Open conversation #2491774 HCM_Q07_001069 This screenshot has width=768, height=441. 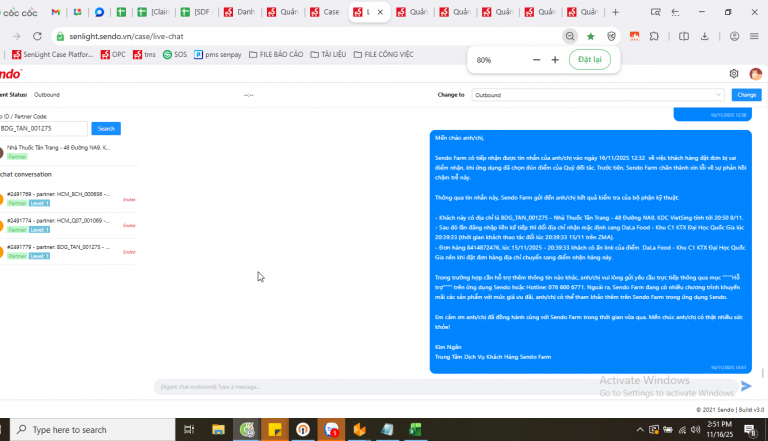point(69,225)
